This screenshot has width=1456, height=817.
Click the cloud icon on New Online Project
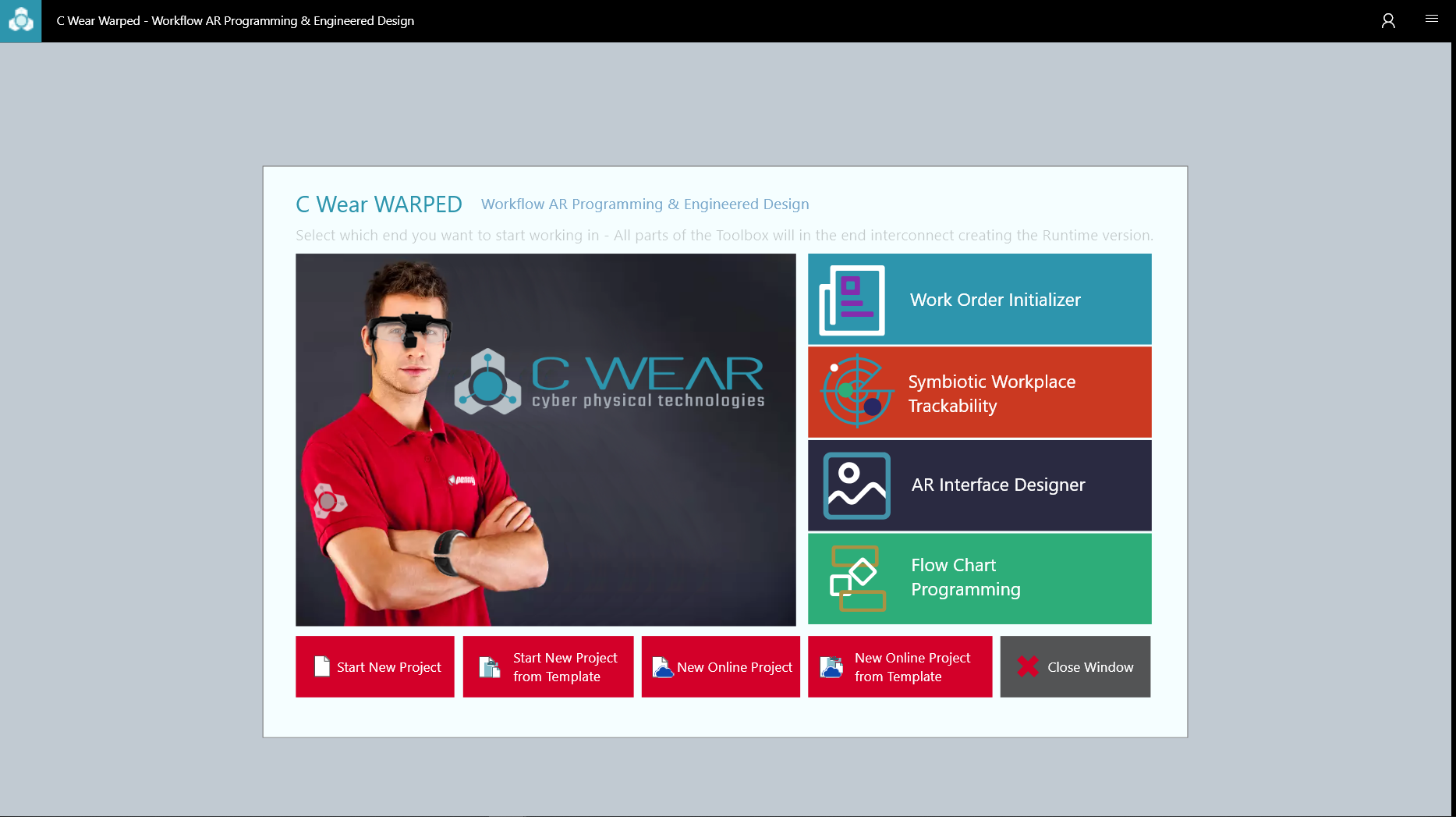tap(663, 667)
